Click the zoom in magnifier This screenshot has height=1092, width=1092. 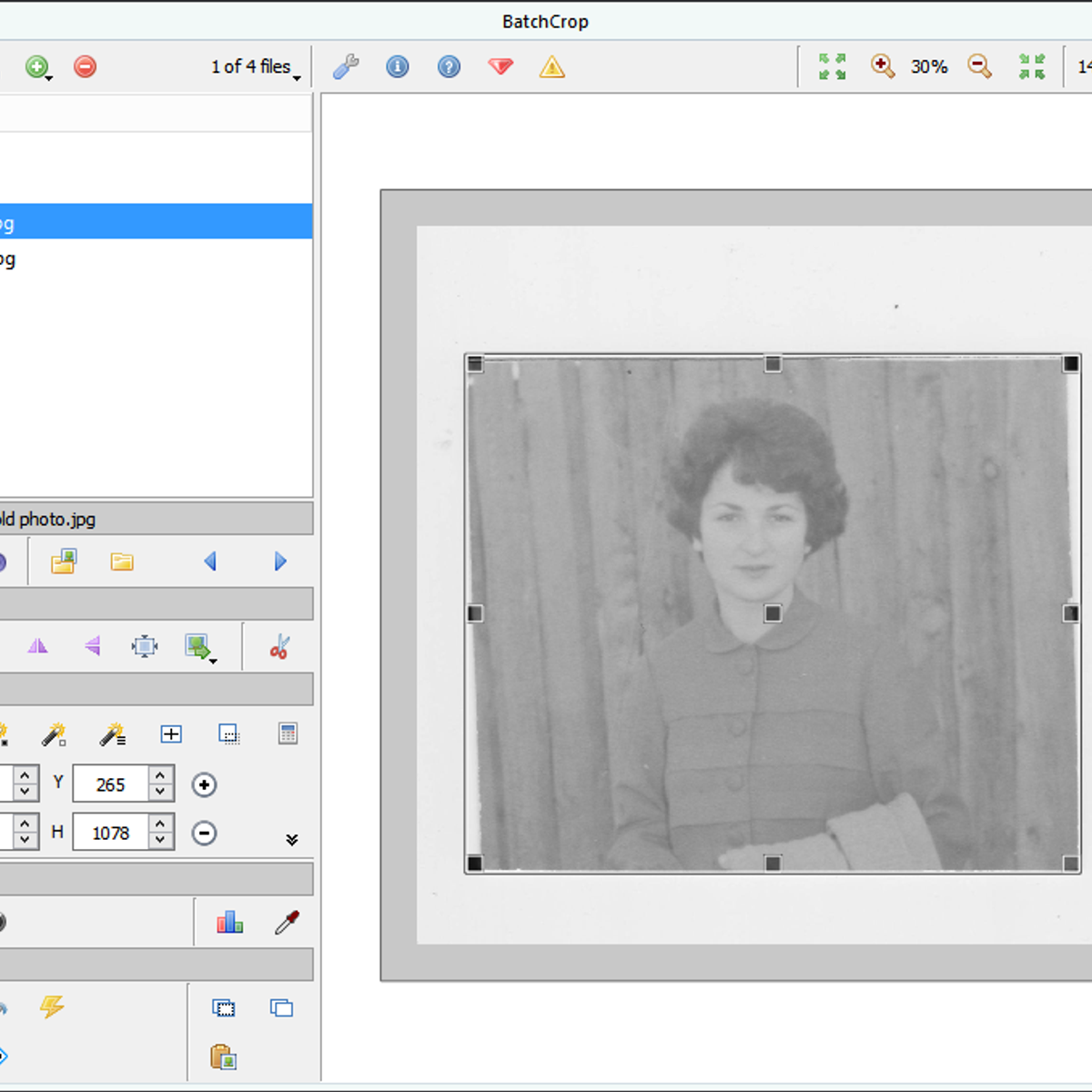[882, 66]
